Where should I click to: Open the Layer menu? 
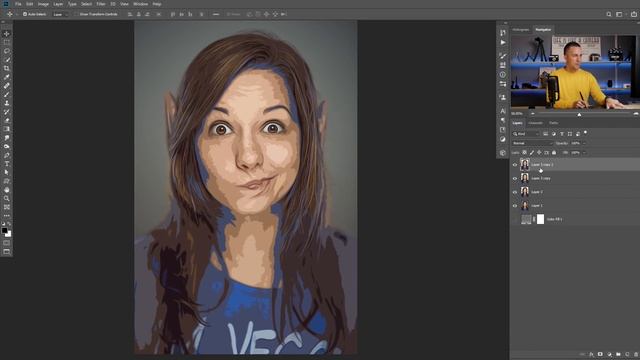click(x=58, y=4)
